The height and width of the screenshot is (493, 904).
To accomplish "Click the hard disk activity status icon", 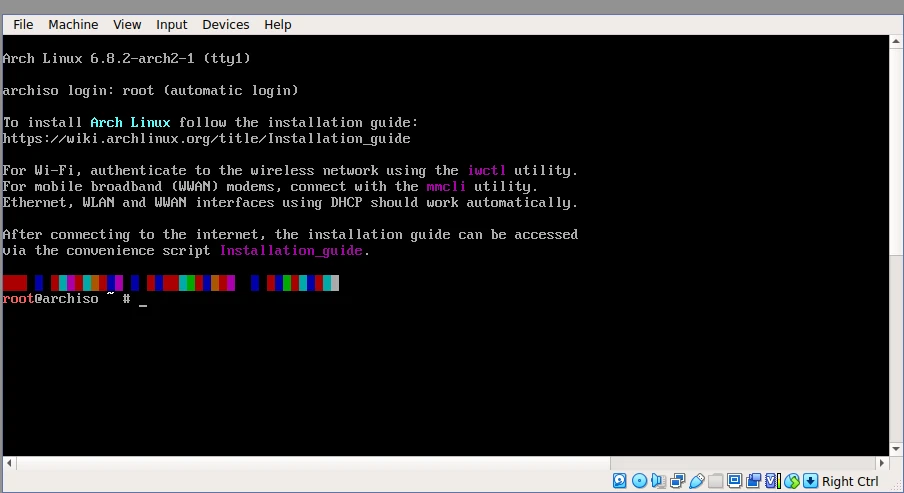I will tap(620, 482).
